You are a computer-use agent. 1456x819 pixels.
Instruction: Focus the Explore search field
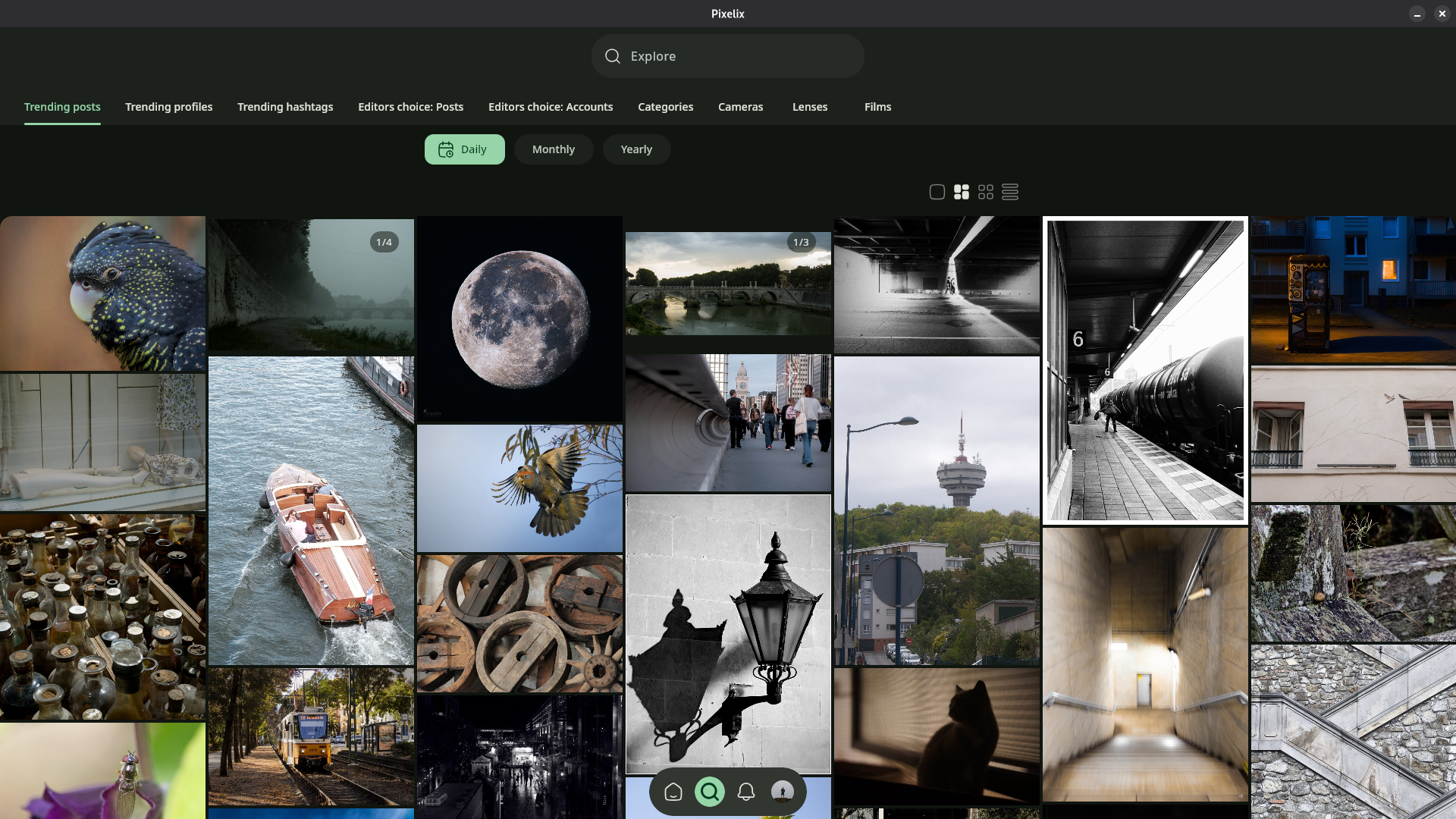click(x=728, y=56)
